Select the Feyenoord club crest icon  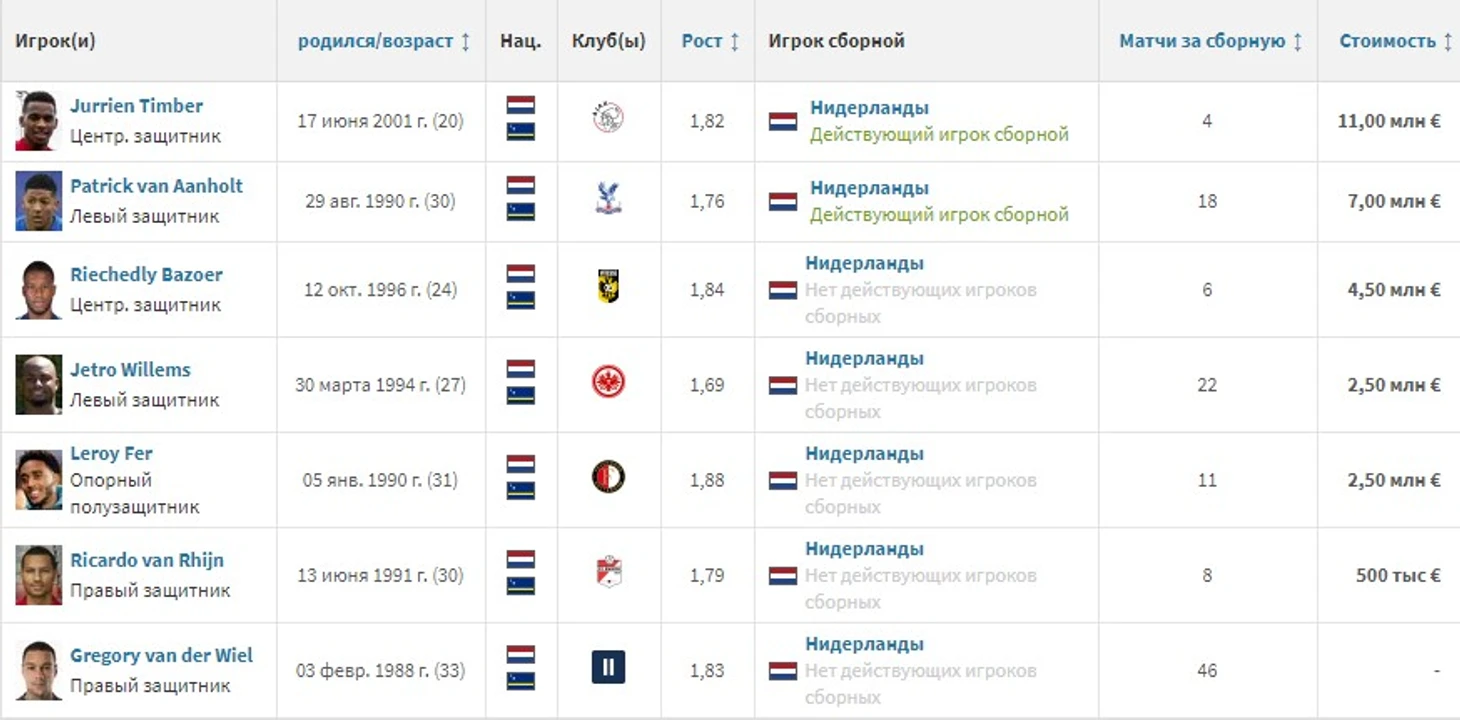point(608,478)
